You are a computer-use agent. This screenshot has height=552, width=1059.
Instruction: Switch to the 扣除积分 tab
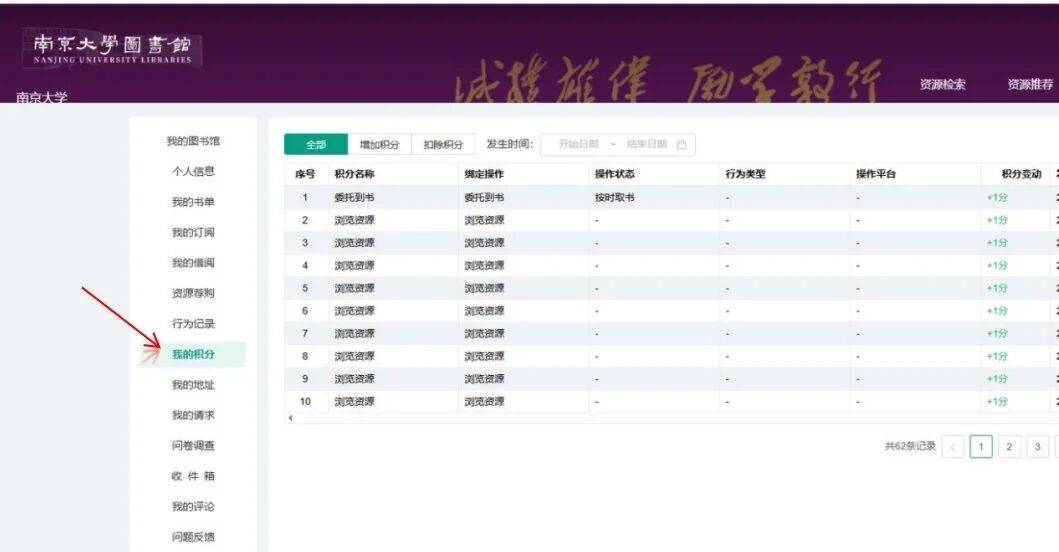click(443, 145)
